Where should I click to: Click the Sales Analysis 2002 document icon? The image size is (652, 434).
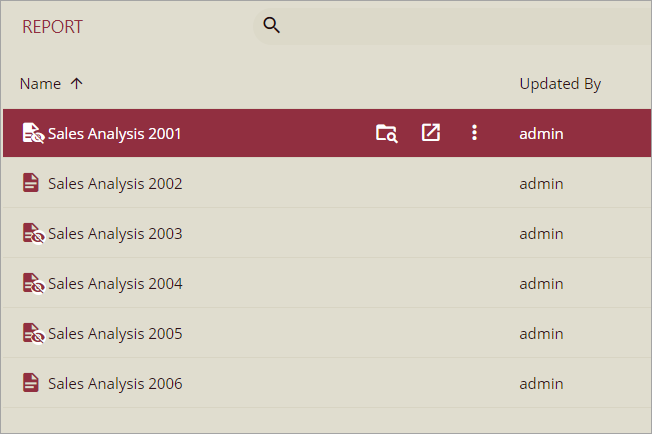click(31, 184)
